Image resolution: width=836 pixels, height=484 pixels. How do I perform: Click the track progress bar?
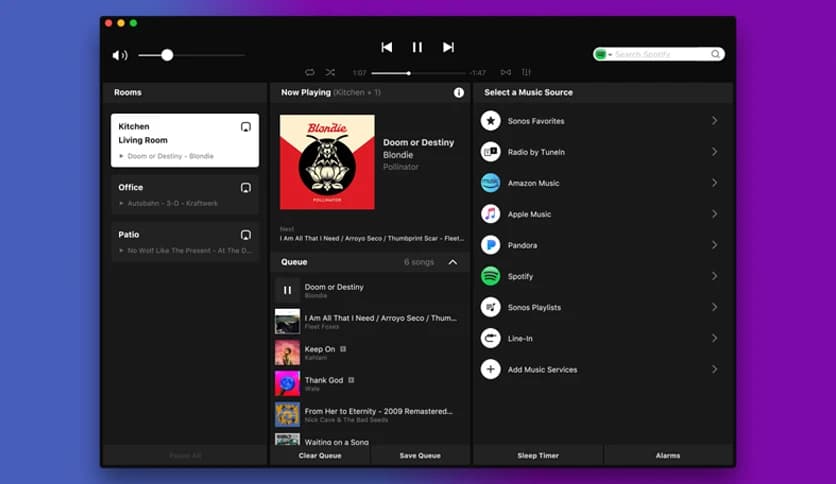[x=419, y=73]
